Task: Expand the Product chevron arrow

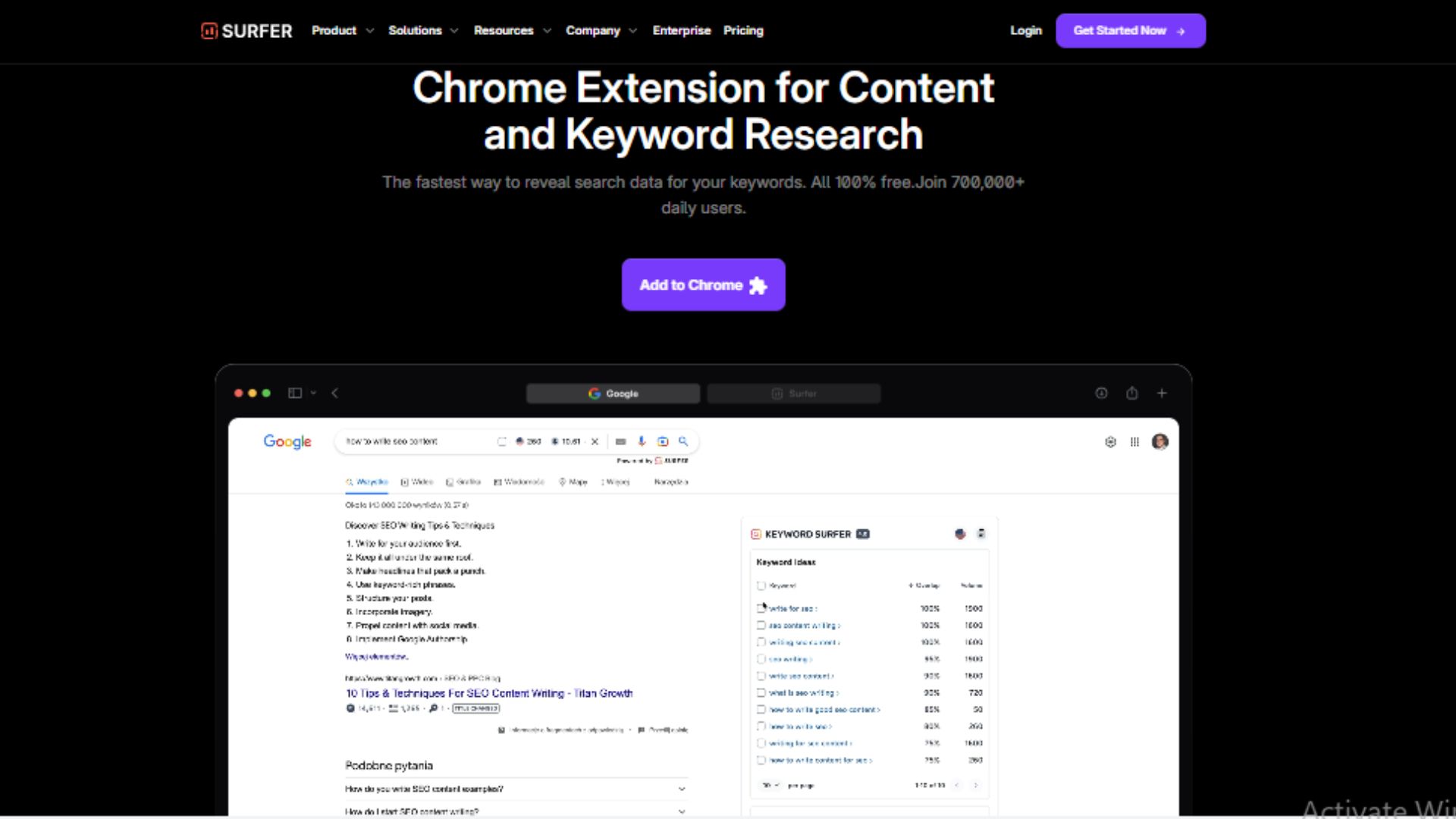Action: (370, 31)
